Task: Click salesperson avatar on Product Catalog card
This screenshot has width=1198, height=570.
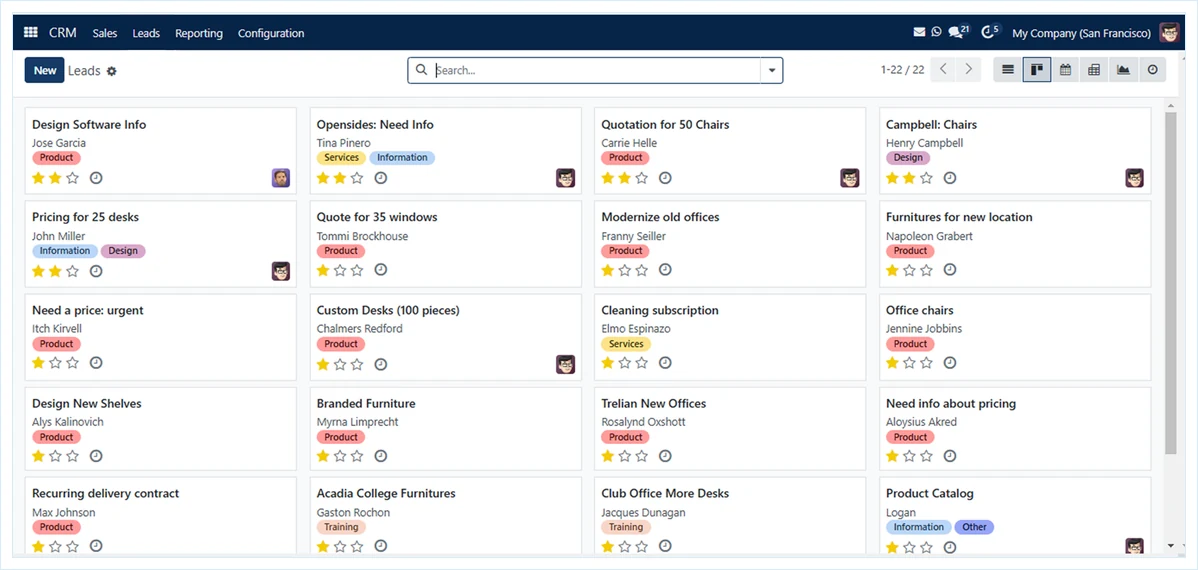Action: (1135, 546)
